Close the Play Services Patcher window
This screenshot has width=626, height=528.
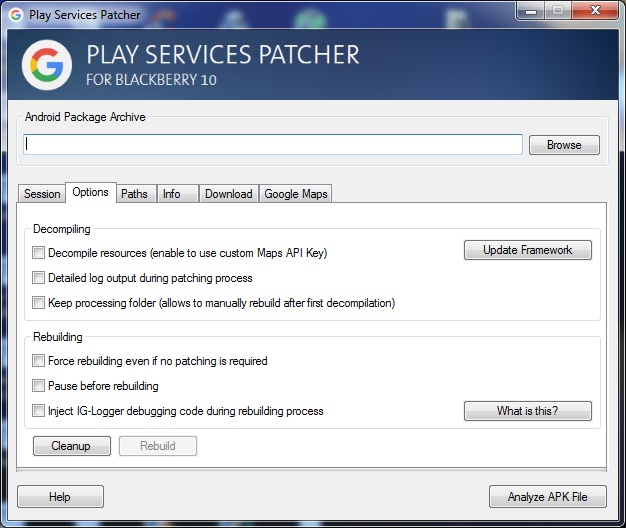pos(595,11)
